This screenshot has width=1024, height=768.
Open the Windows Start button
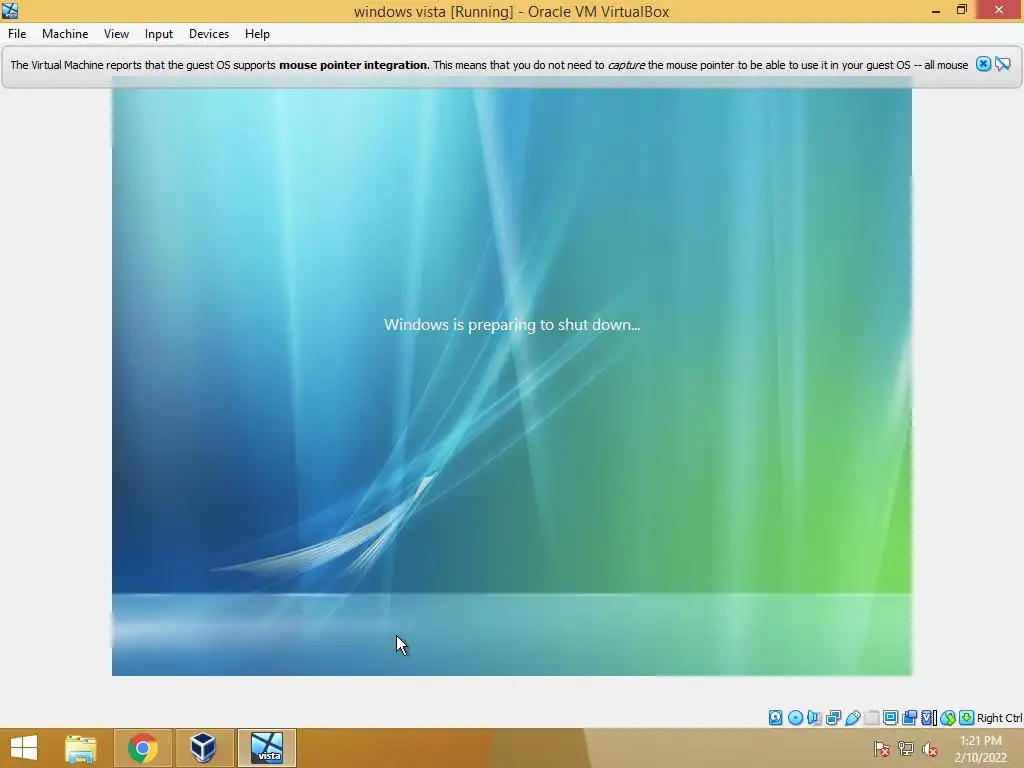click(24, 748)
